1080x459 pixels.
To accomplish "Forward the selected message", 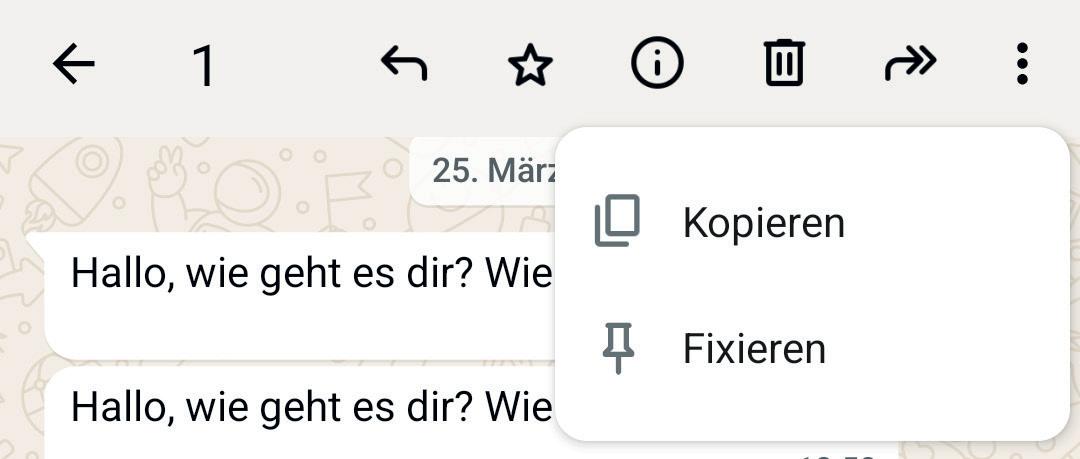I will (910, 65).
